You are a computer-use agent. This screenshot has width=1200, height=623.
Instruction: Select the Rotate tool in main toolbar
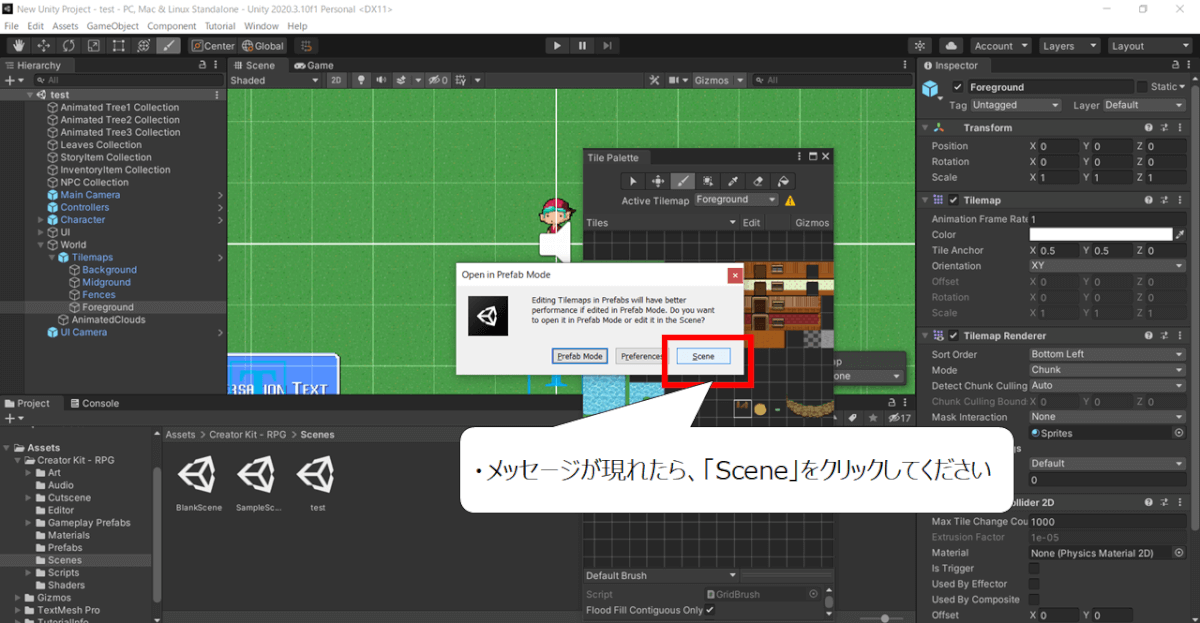[x=69, y=46]
